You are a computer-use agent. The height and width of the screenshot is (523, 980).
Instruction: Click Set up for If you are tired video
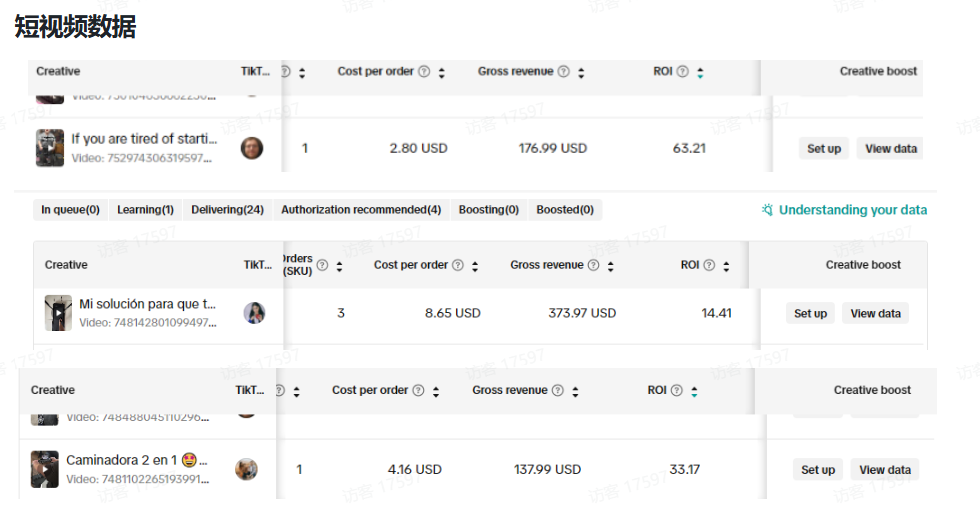pos(824,149)
